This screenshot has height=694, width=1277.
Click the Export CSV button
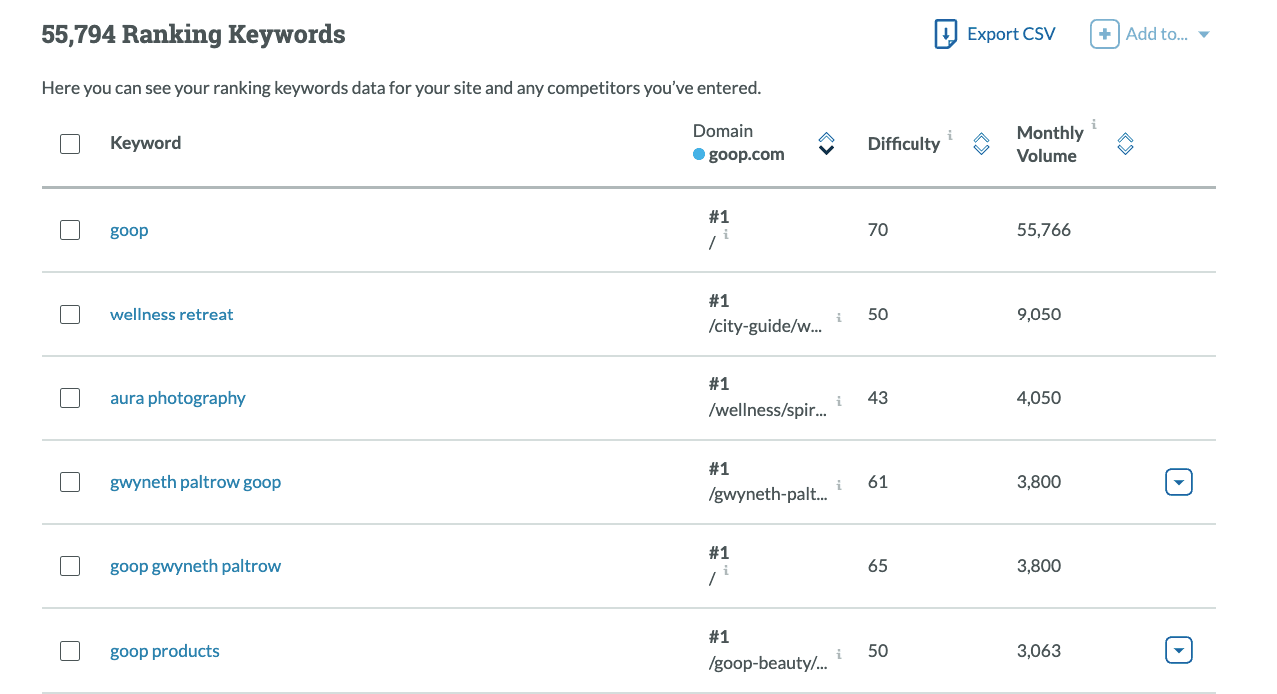tap(1011, 33)
